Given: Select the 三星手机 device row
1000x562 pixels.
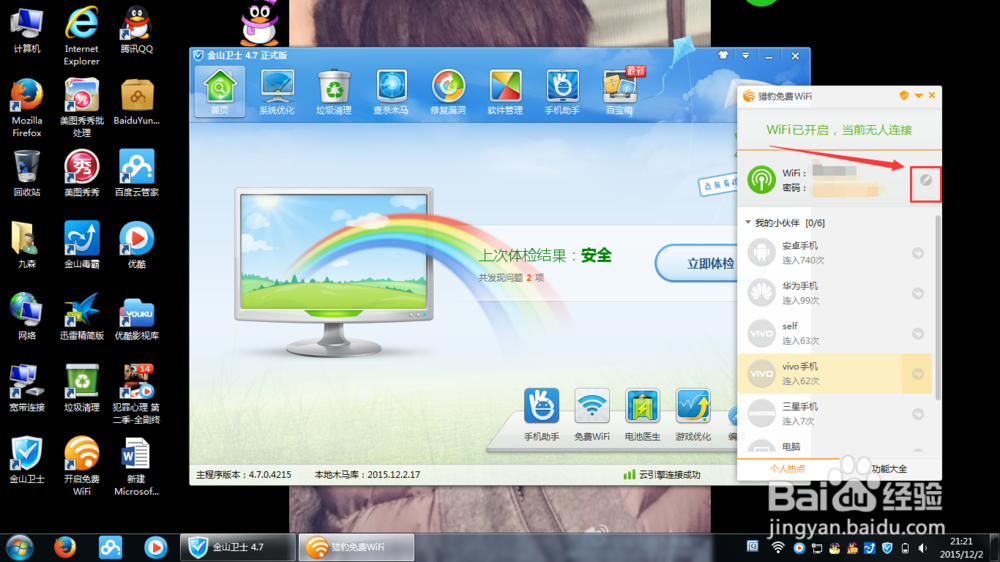Looking at the screenshot, I should 835,414.
